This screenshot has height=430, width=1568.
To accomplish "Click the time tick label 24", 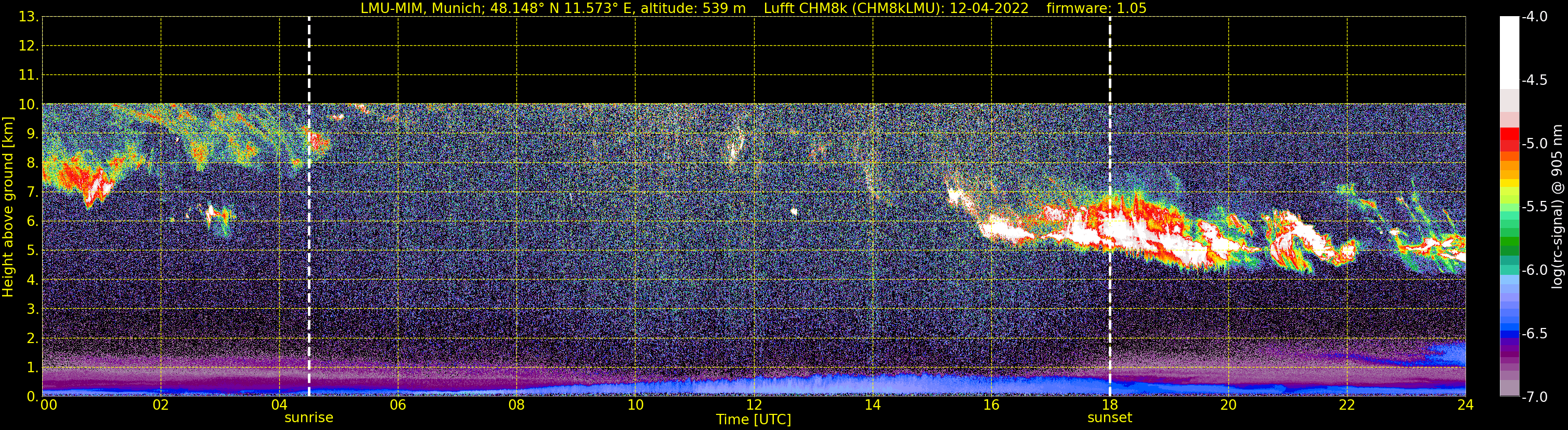I will click(x=1465, y=405).
